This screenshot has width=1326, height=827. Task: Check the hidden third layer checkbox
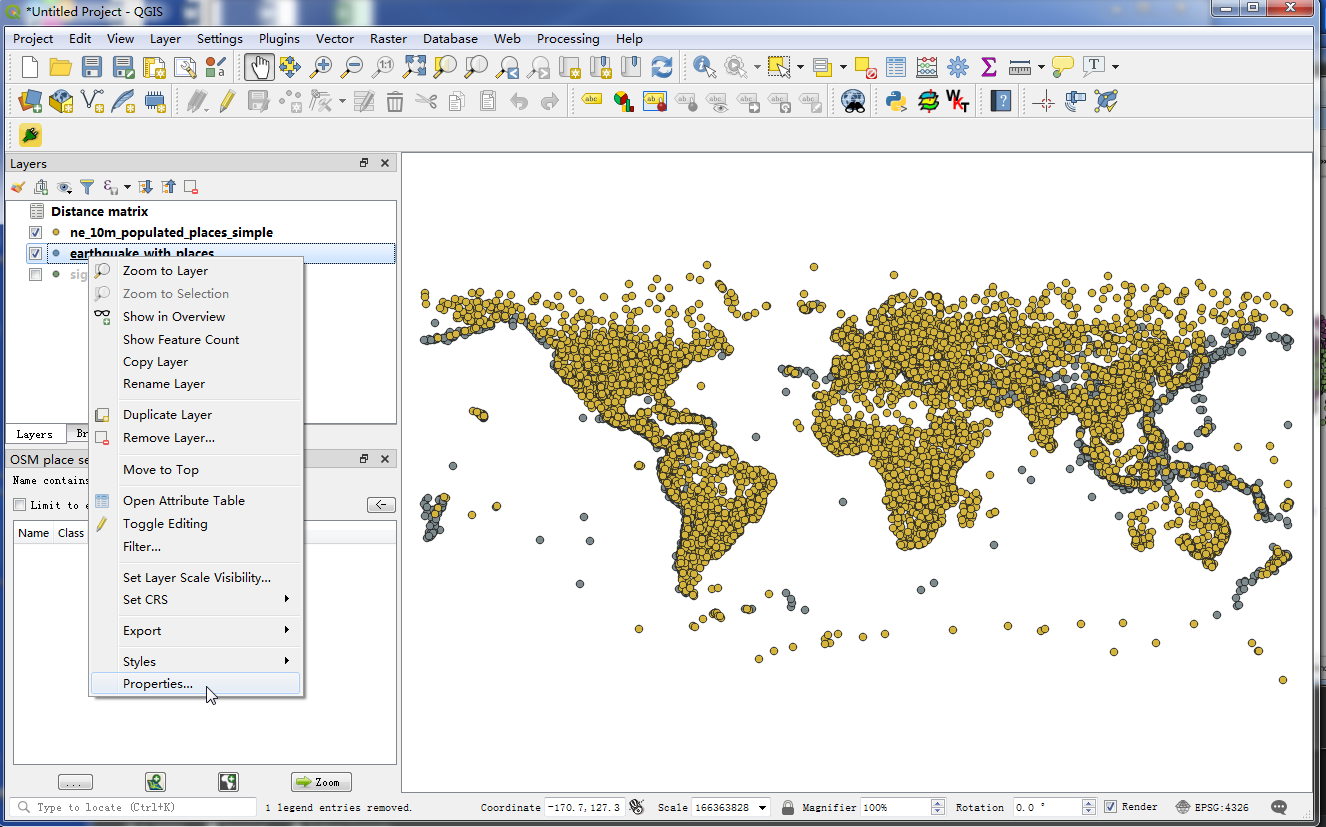(36, 275)
